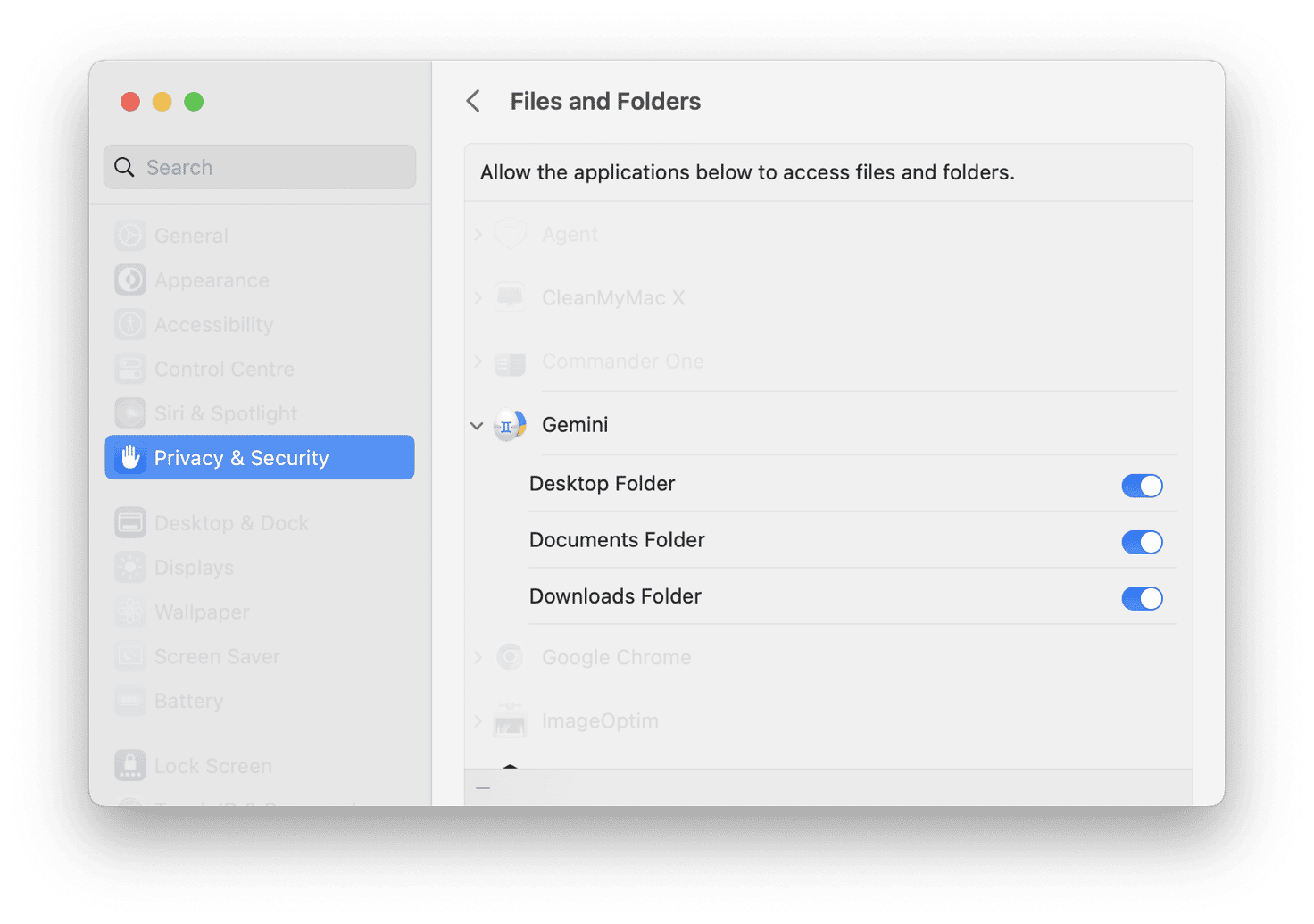Click the Desktop & Dock icon
1314x924 pixels.
pos(130,523)
